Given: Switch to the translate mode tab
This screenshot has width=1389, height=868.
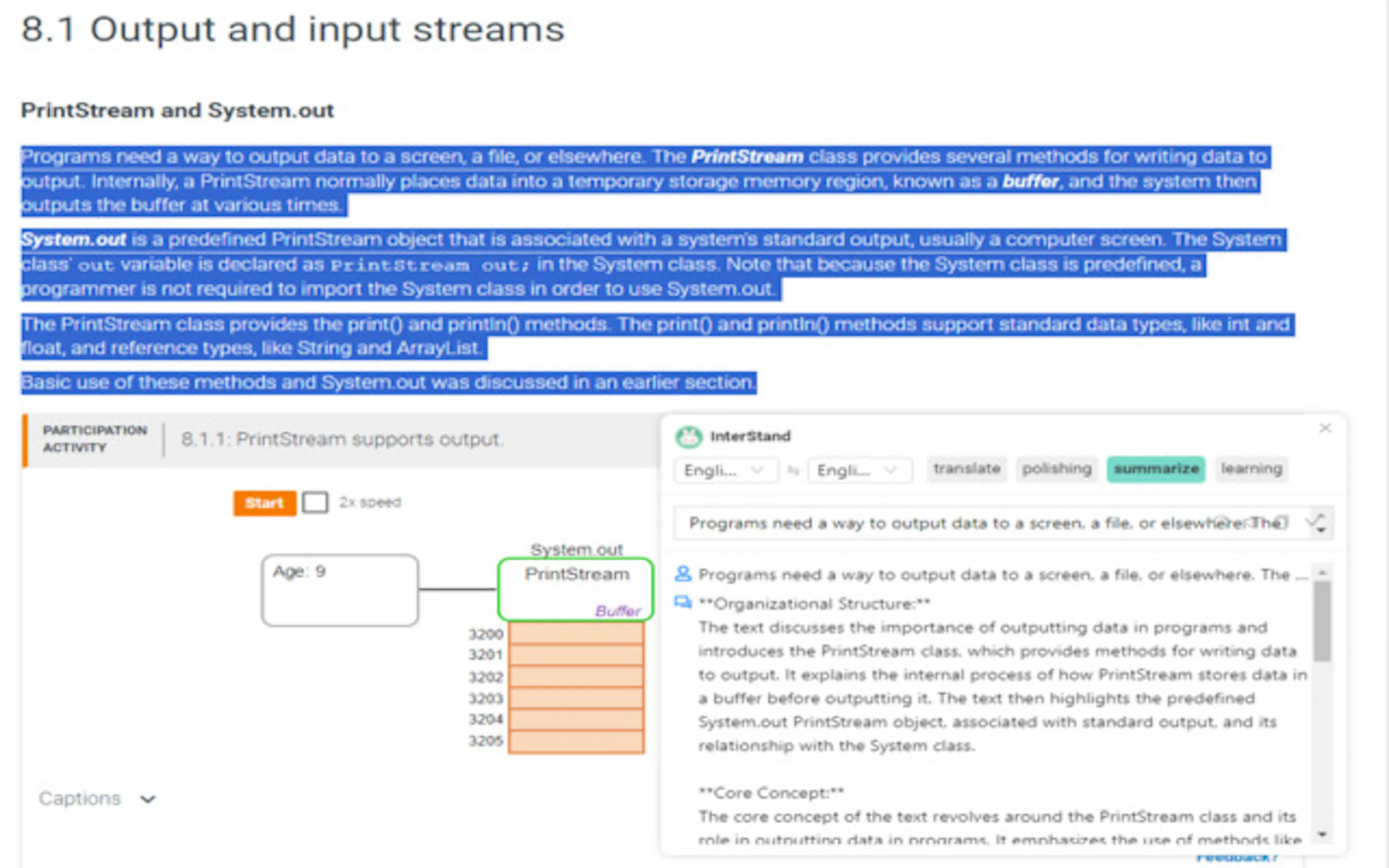Looking at the screenshot, I should pyautogui.click(x=966, y=469).
